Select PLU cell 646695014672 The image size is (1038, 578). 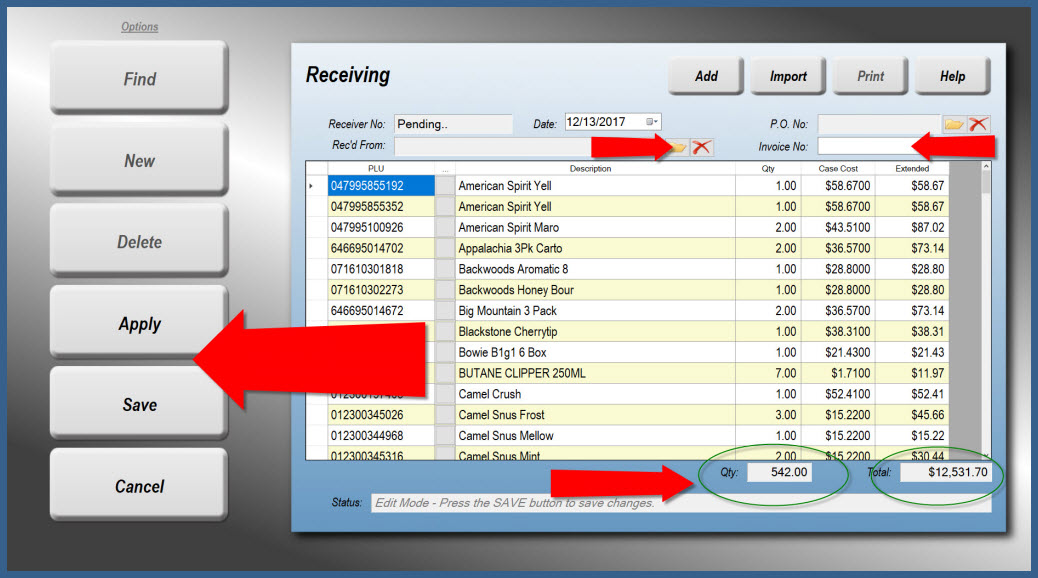[381, 311]
